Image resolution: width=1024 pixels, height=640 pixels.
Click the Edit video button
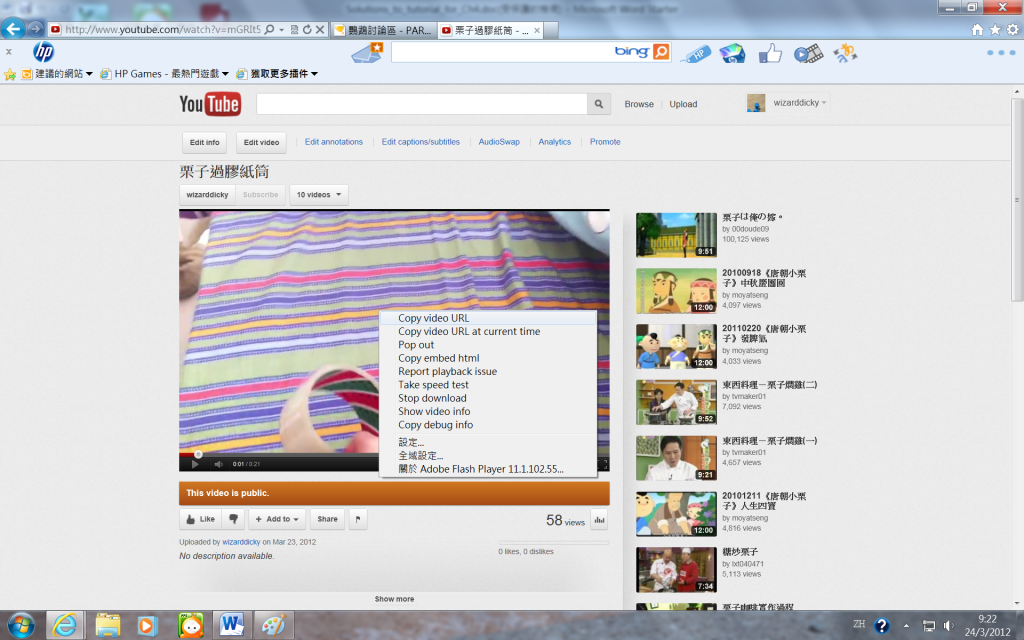(x=261, y=142)
